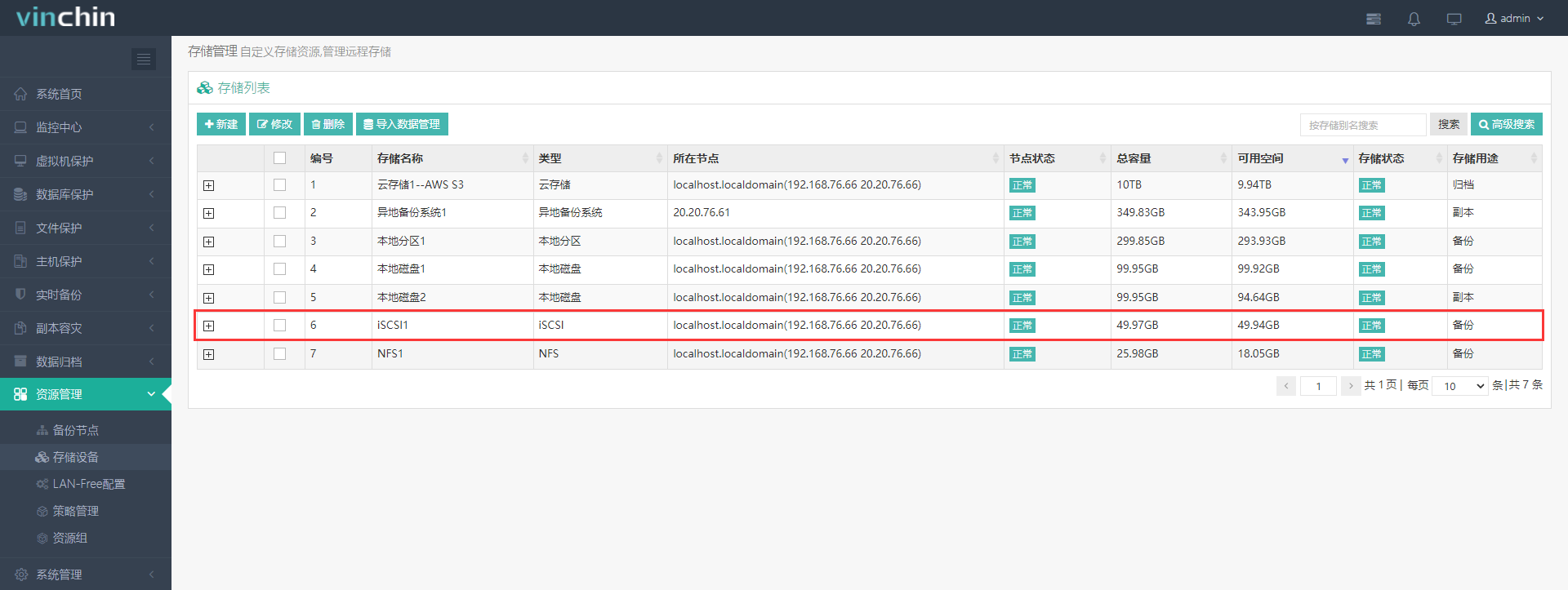This screenshot has width=1568, height=590.
Task: Click the 修改 button
Action: tap(274, 124)
